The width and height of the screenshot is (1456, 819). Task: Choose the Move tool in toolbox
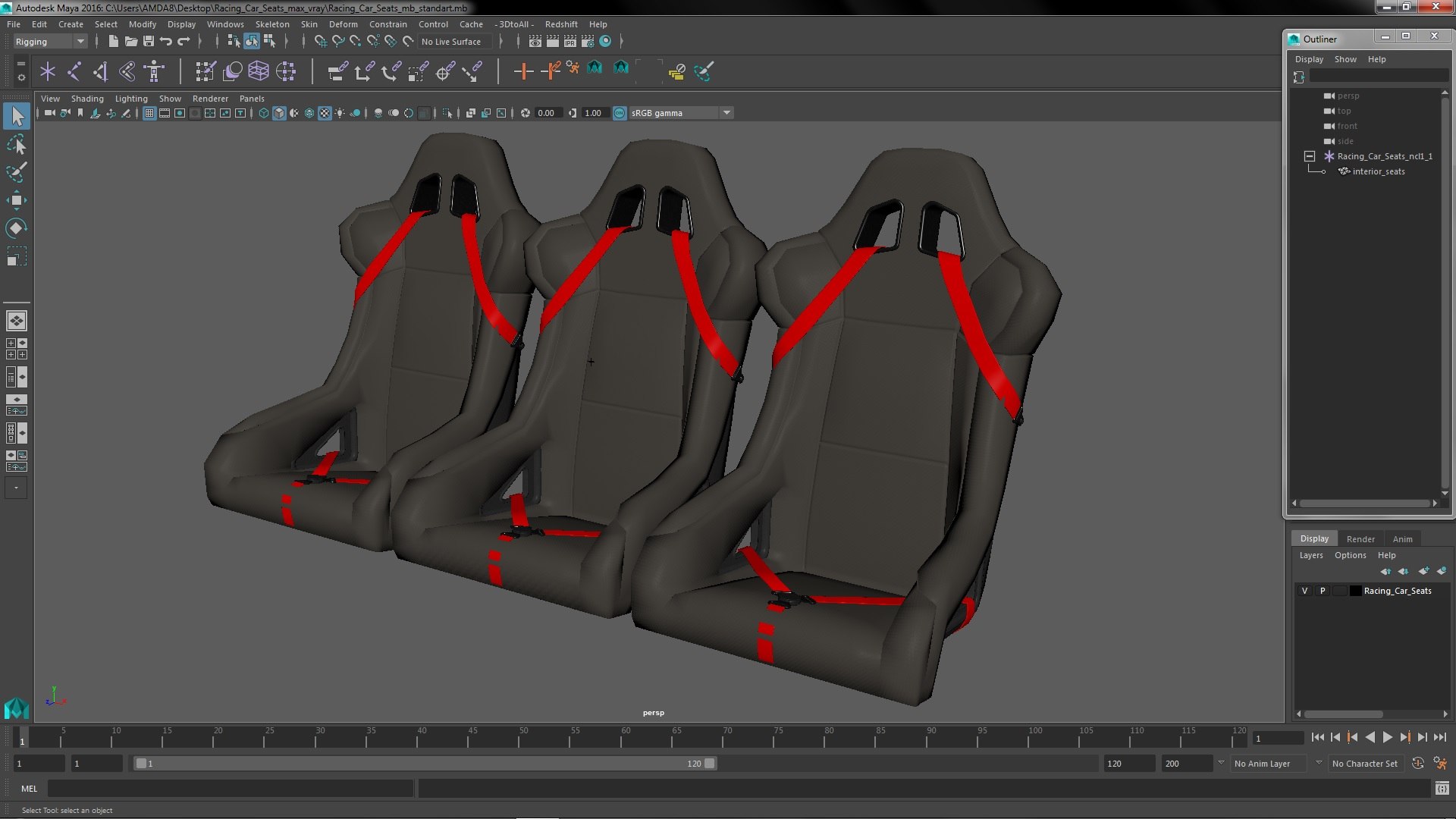(17, 200)
